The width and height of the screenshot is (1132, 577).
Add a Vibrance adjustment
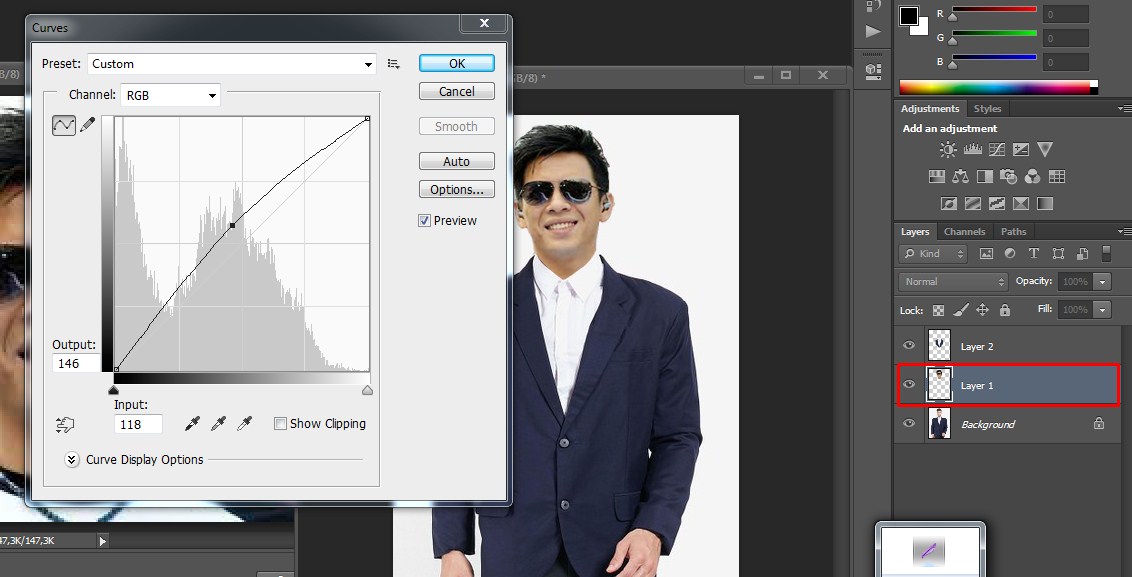pyautogui.click(x=1045, y=150)
